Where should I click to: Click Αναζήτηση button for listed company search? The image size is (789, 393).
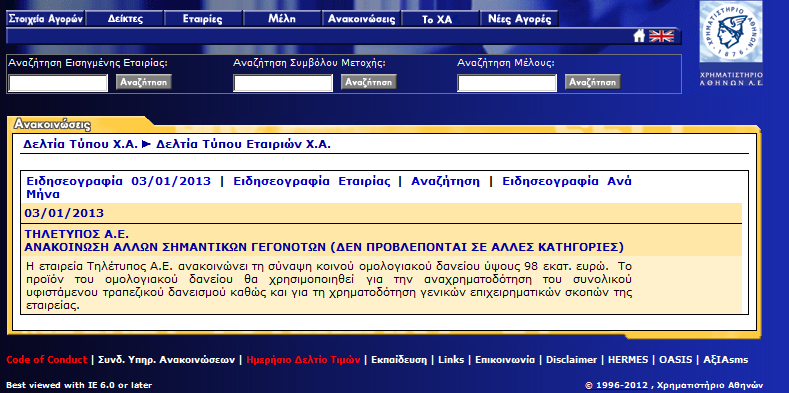(144, 82)
